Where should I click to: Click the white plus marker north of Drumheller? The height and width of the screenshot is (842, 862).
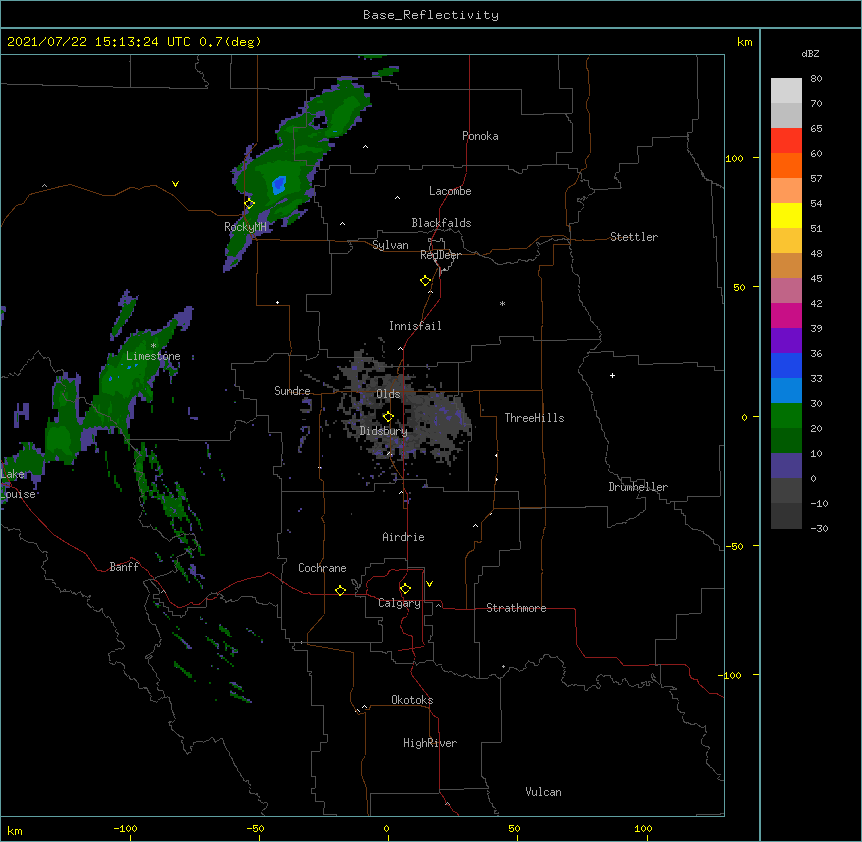(612, 375)
